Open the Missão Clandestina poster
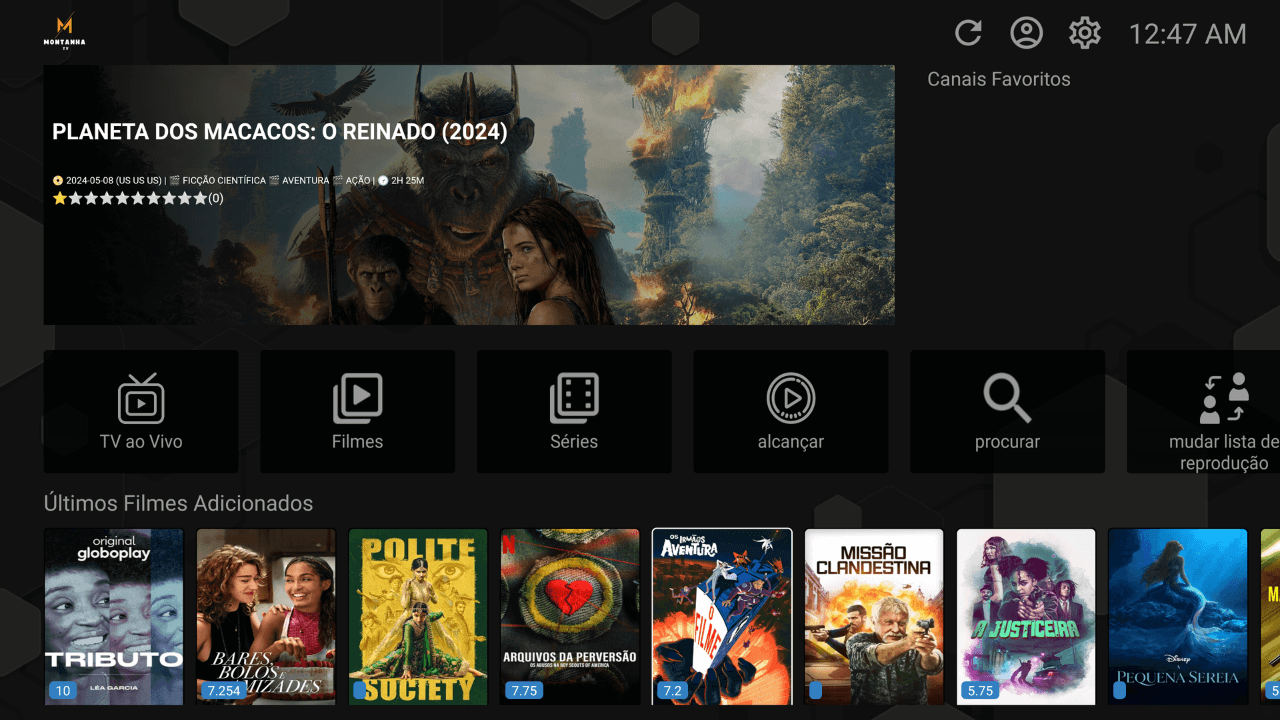Screen dimensions: 1280x720 pyautogui.click(x=874, y=617)
